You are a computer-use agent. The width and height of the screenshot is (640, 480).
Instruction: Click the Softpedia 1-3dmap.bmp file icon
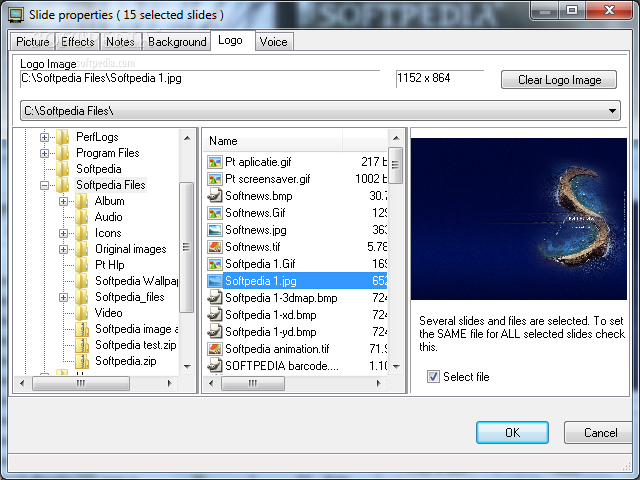click(x=215, y=298)
